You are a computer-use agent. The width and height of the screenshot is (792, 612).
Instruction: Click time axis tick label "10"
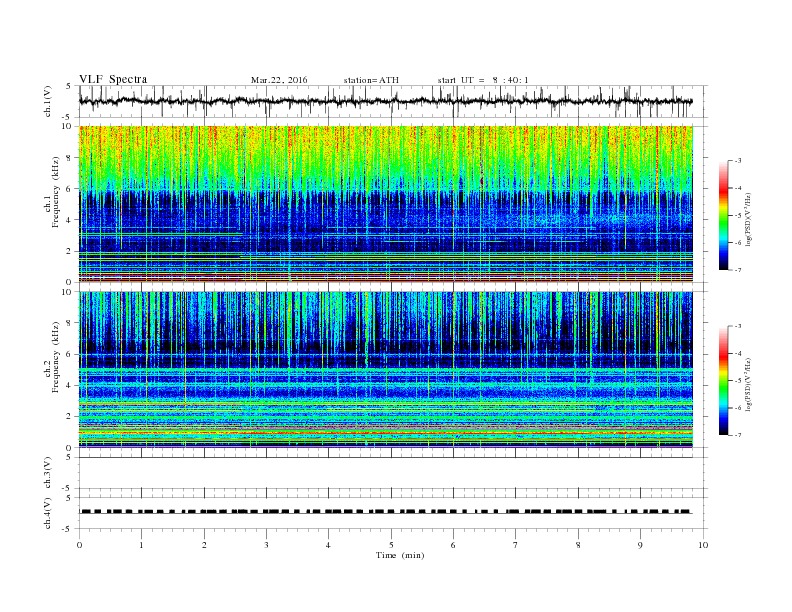[x=703, y=545]
